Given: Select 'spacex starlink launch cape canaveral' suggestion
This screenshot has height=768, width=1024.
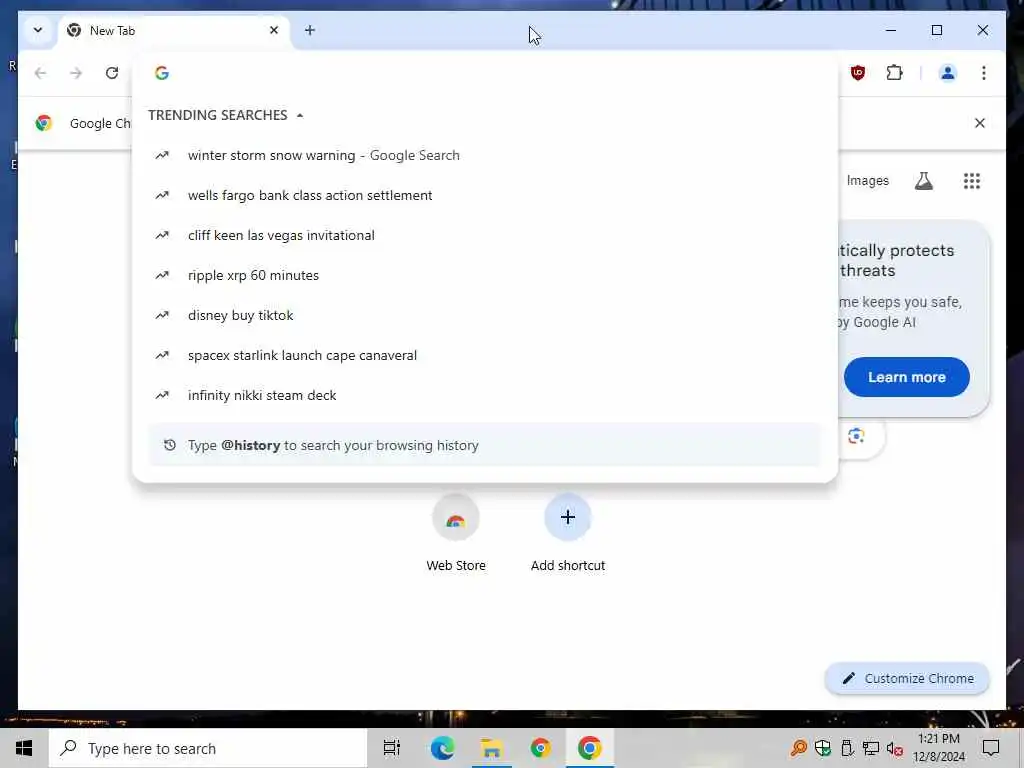Looking at the screenshot, I should pos(485,355).
